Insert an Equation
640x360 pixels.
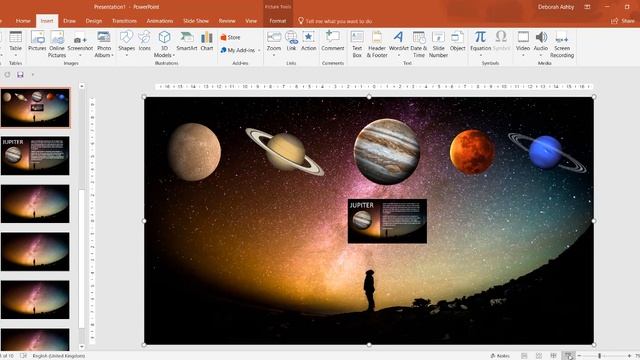pos(480,42)
